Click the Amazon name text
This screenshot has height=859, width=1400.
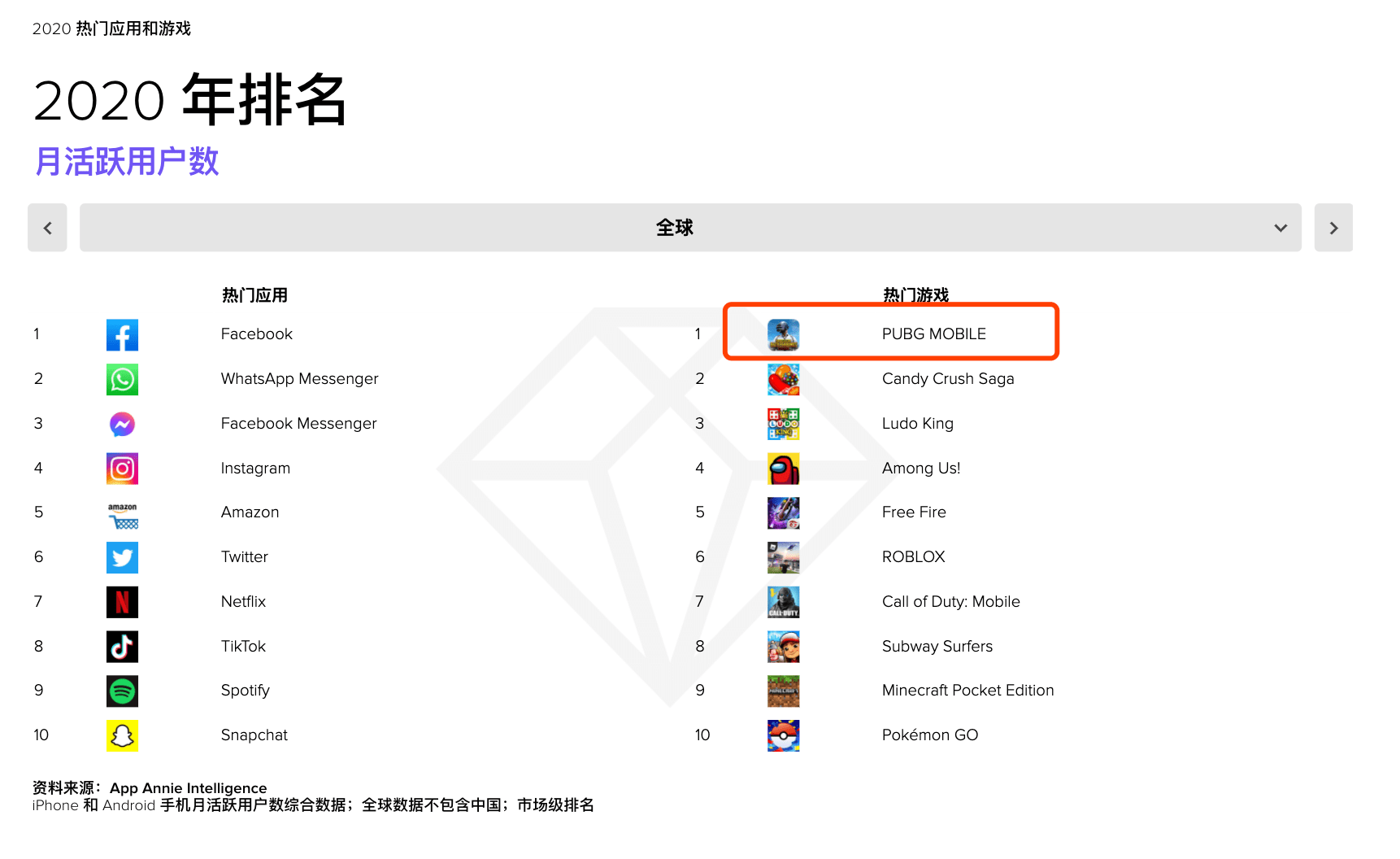click(x=250, y=512)
